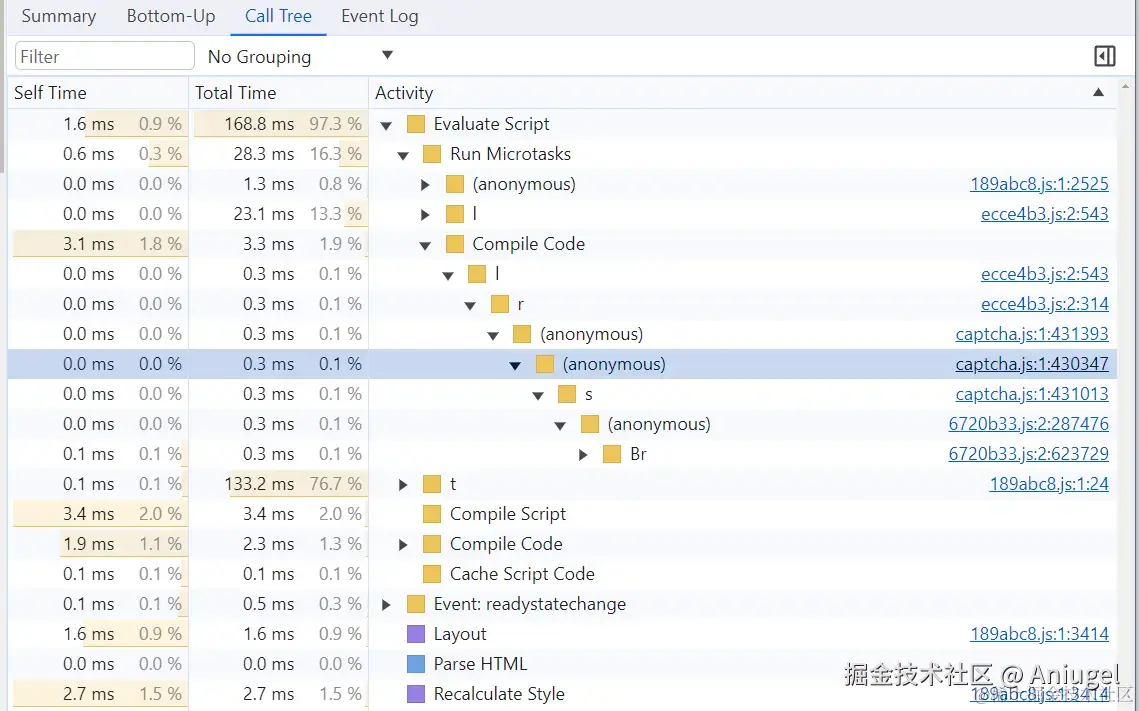Open link 6720b33.js:2:287476
The image size is (1140, 711).
click(1028, 424)
